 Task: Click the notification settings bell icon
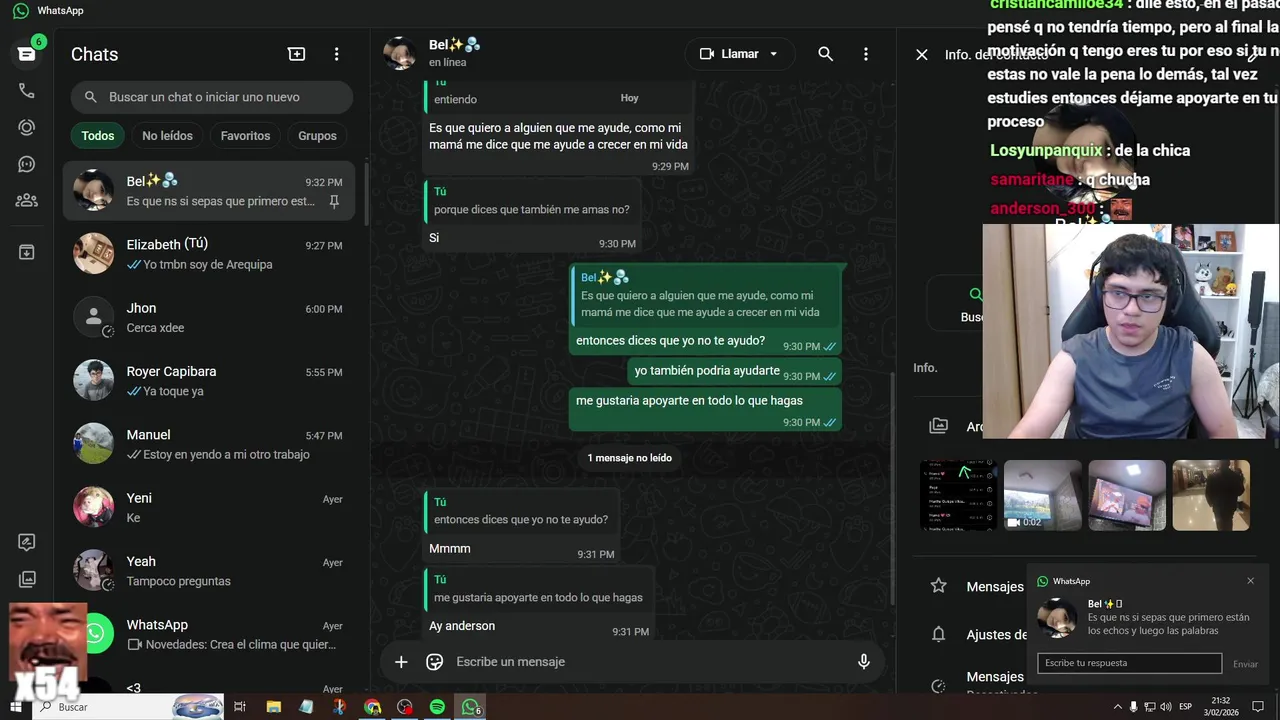coord(938,634)
